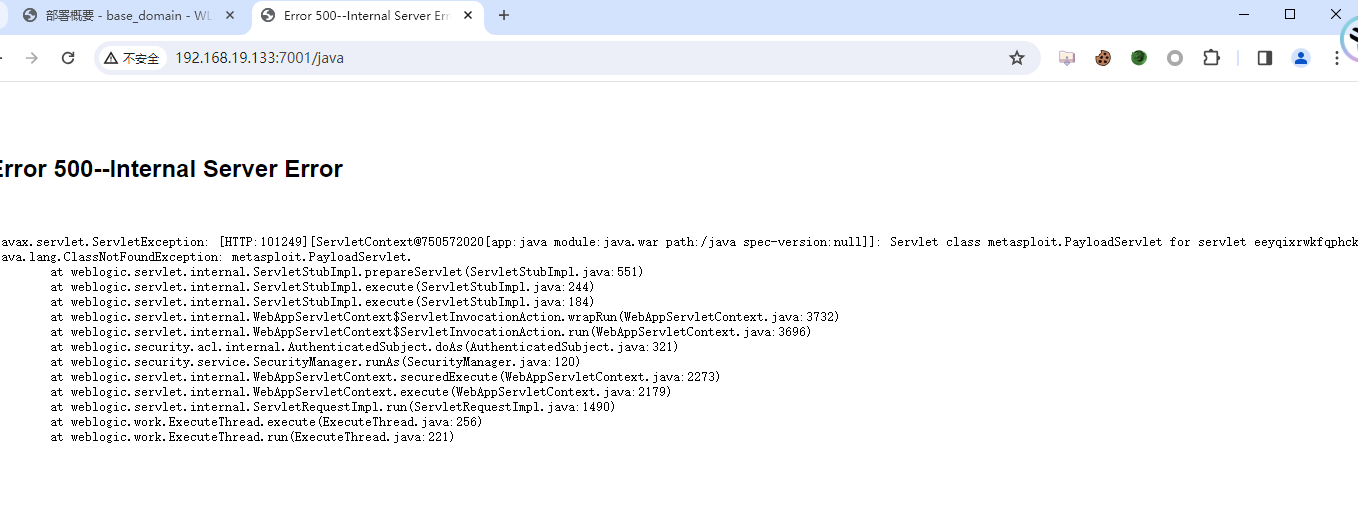Open a new browser tab
1358x522 pixels.
point(503,15)
